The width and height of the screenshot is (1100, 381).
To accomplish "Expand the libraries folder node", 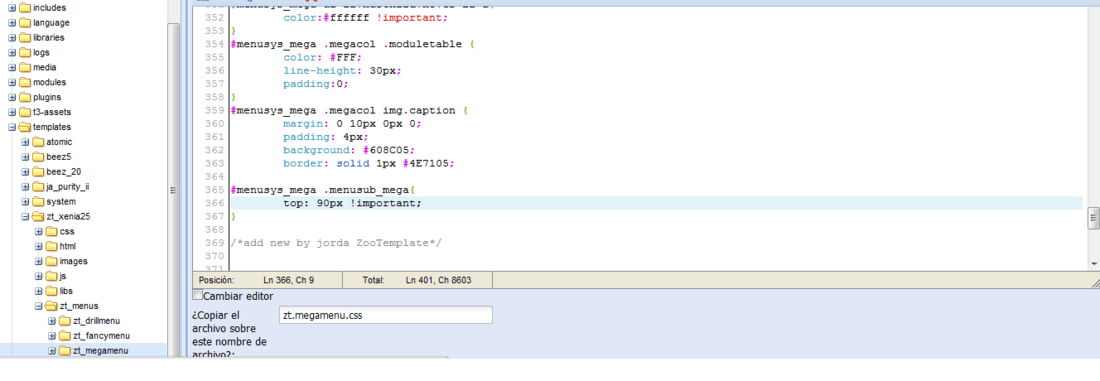I will 12,37.
